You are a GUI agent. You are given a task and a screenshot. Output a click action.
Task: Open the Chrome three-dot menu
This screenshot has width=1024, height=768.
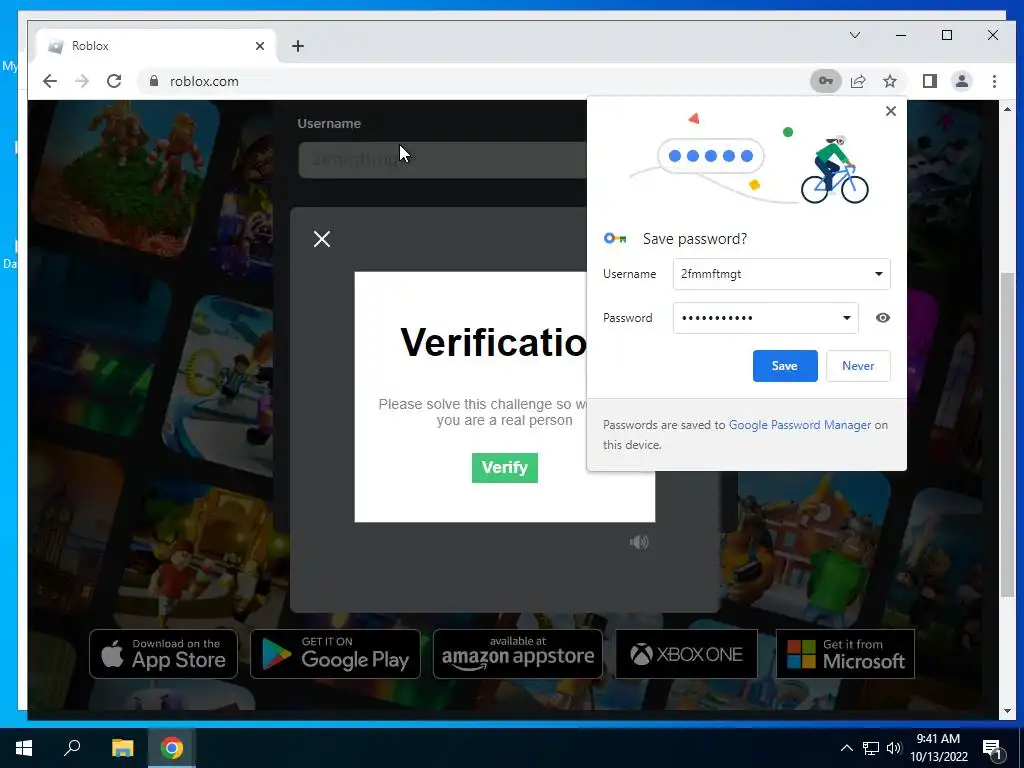[994, 81]
